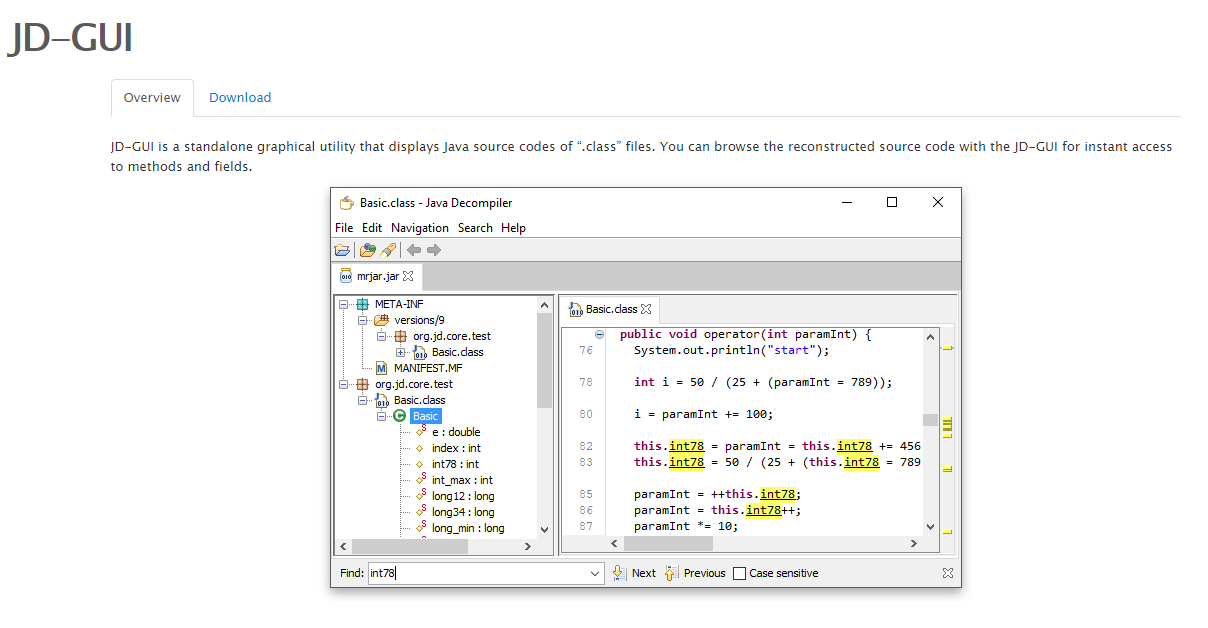Collapse the top-level org.jd.core.test node

(344, 384)
